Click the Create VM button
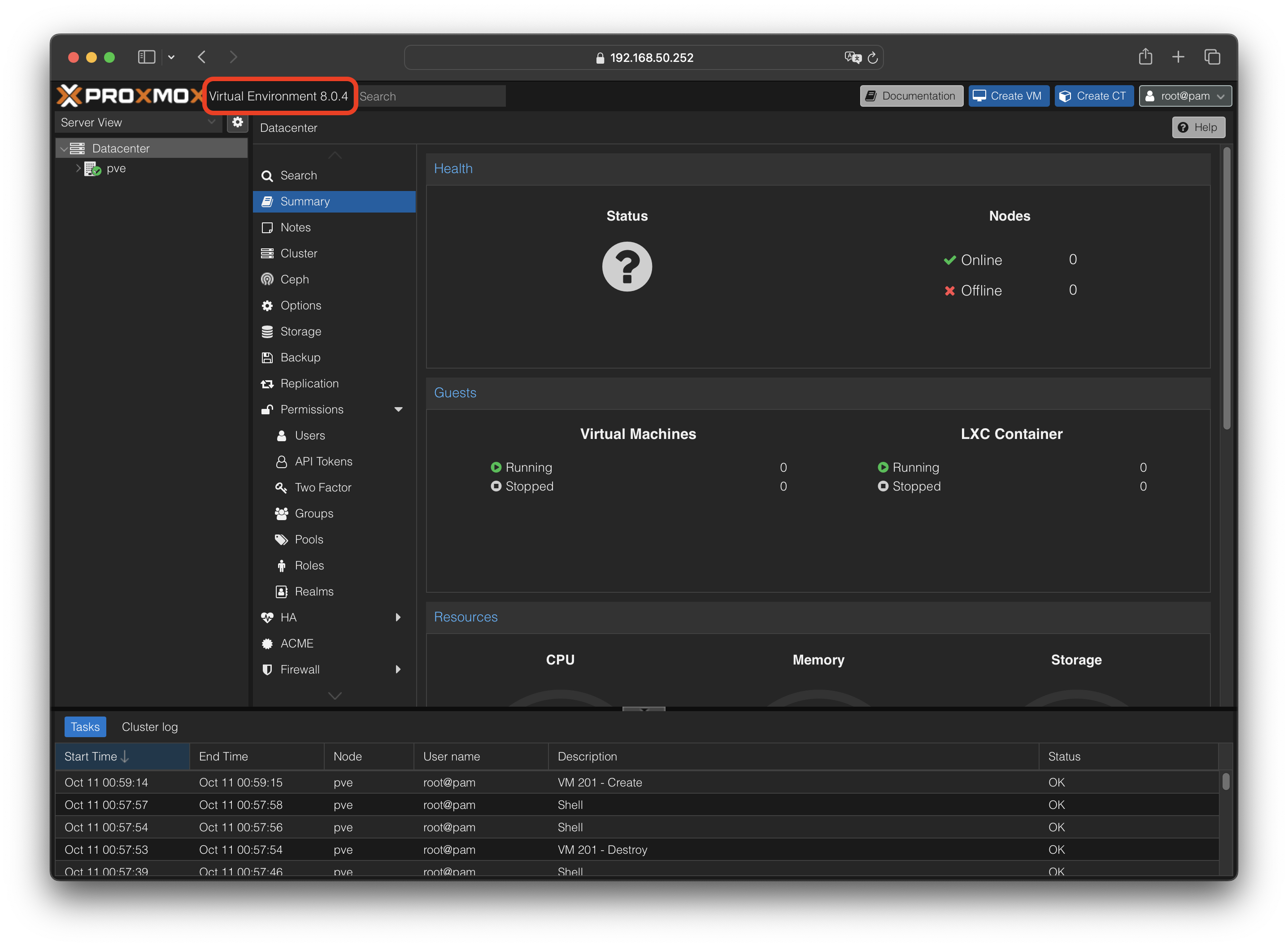 click(1008, 96)
